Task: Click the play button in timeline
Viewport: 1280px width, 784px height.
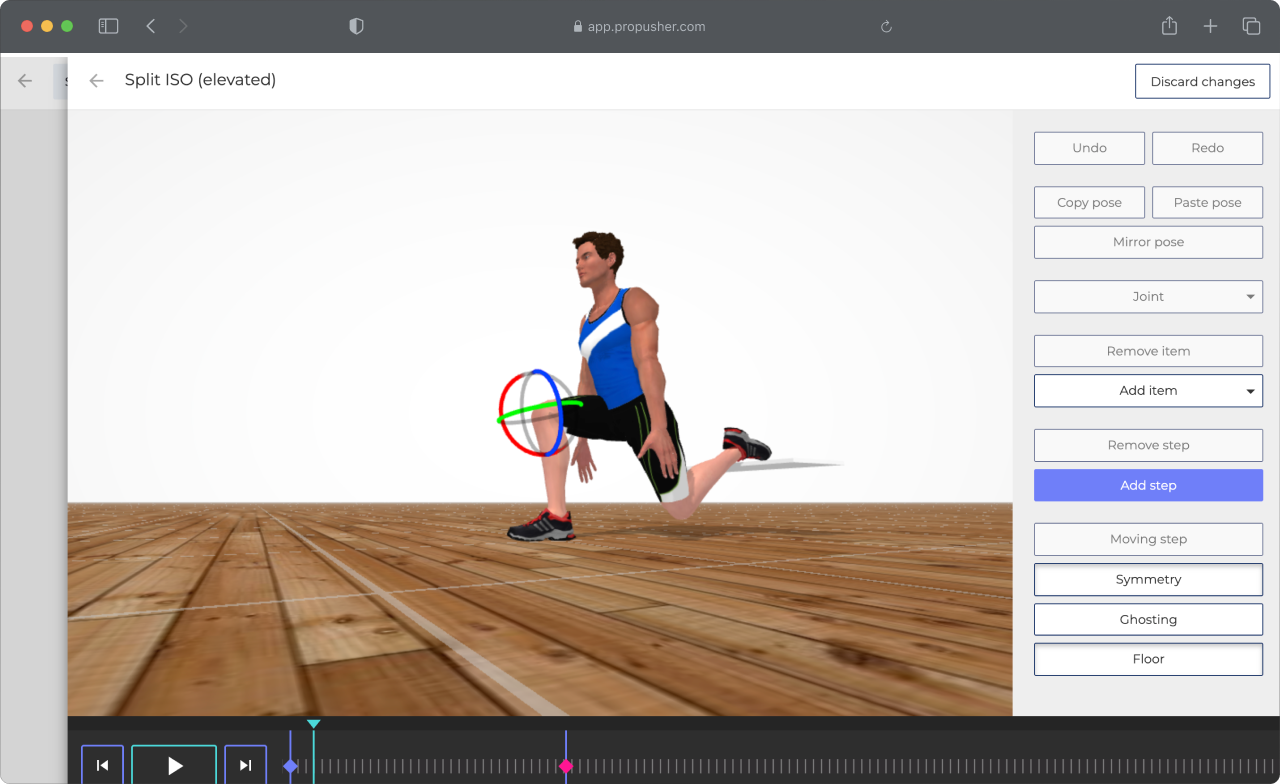Action: (174, 765)
